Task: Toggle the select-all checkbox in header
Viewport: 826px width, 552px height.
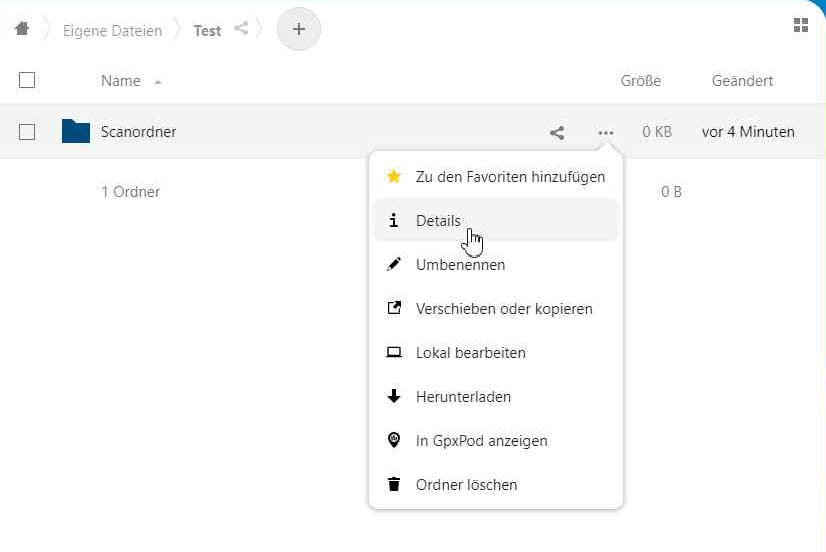Action: pos(27,81)
